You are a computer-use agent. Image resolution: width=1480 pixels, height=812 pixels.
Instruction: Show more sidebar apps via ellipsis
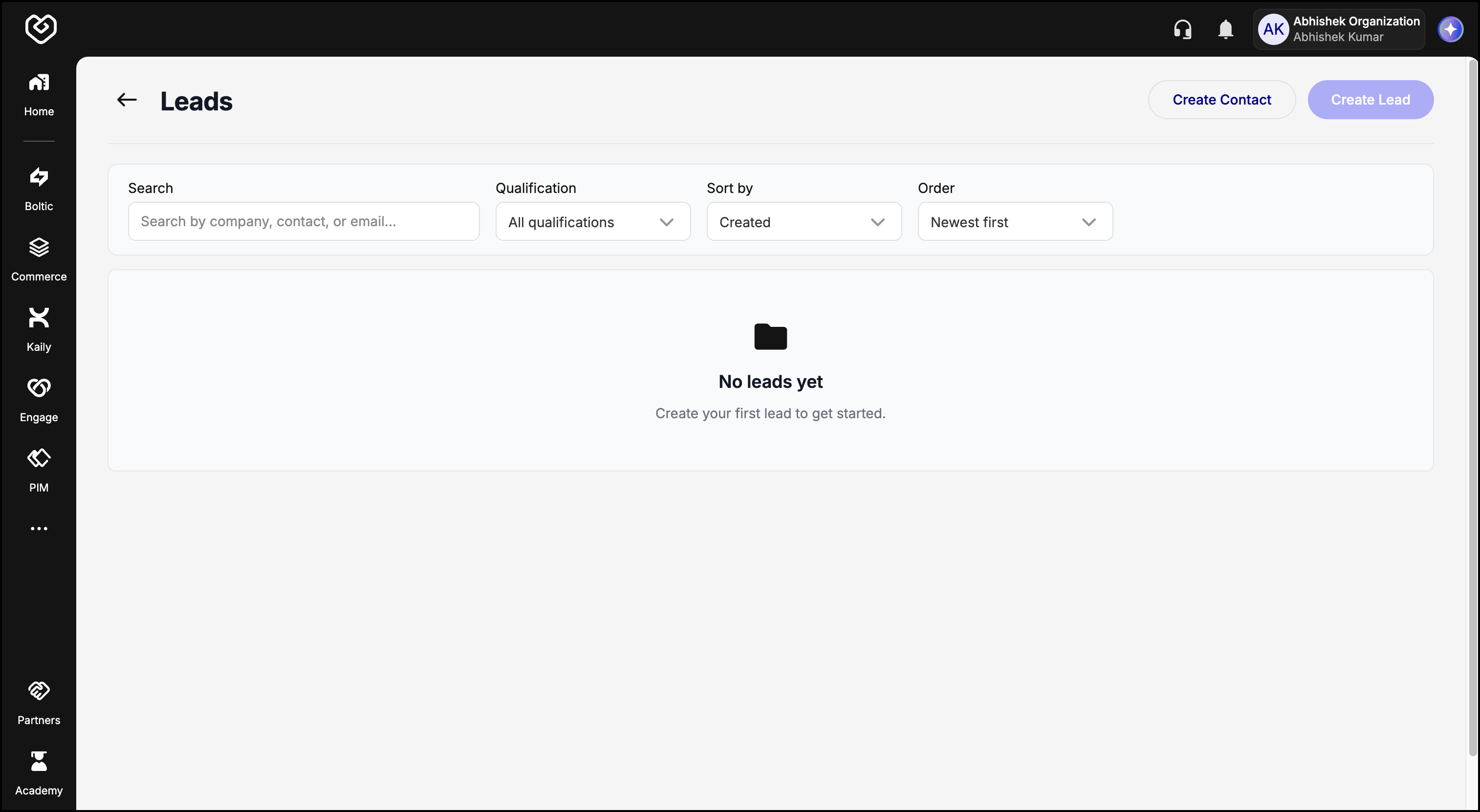[x=39, y=528]
